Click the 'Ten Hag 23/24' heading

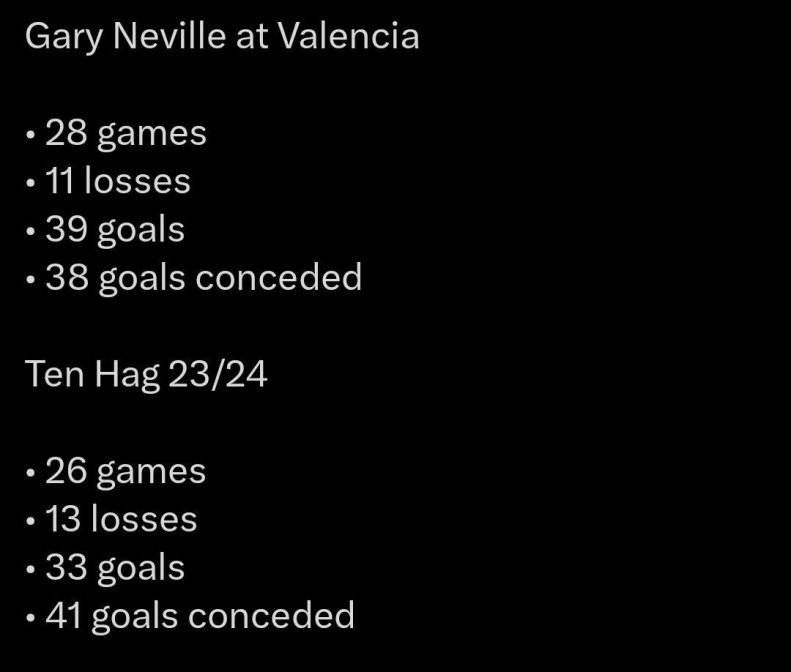click(x=146, y=375)
